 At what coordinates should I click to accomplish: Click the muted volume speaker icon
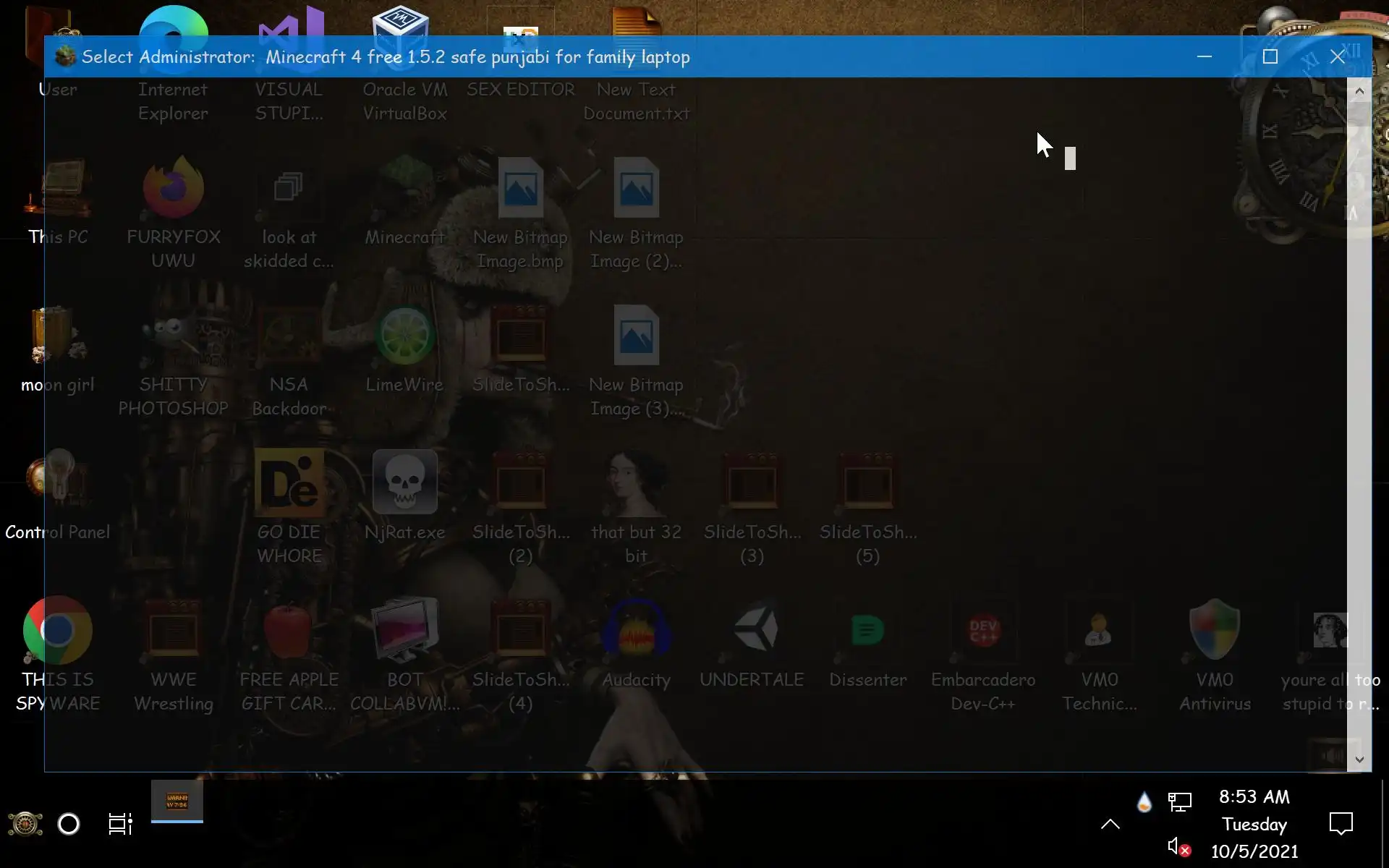point(1178,846)
